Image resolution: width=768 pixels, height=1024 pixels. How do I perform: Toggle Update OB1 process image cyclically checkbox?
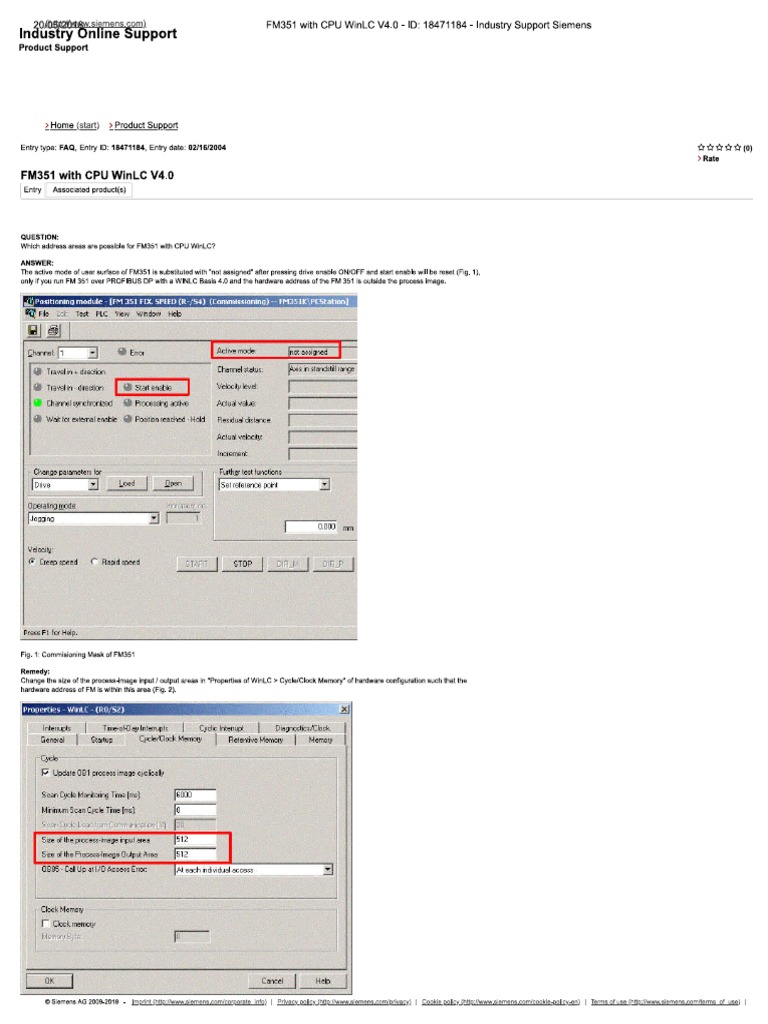(x=46, y=773)
